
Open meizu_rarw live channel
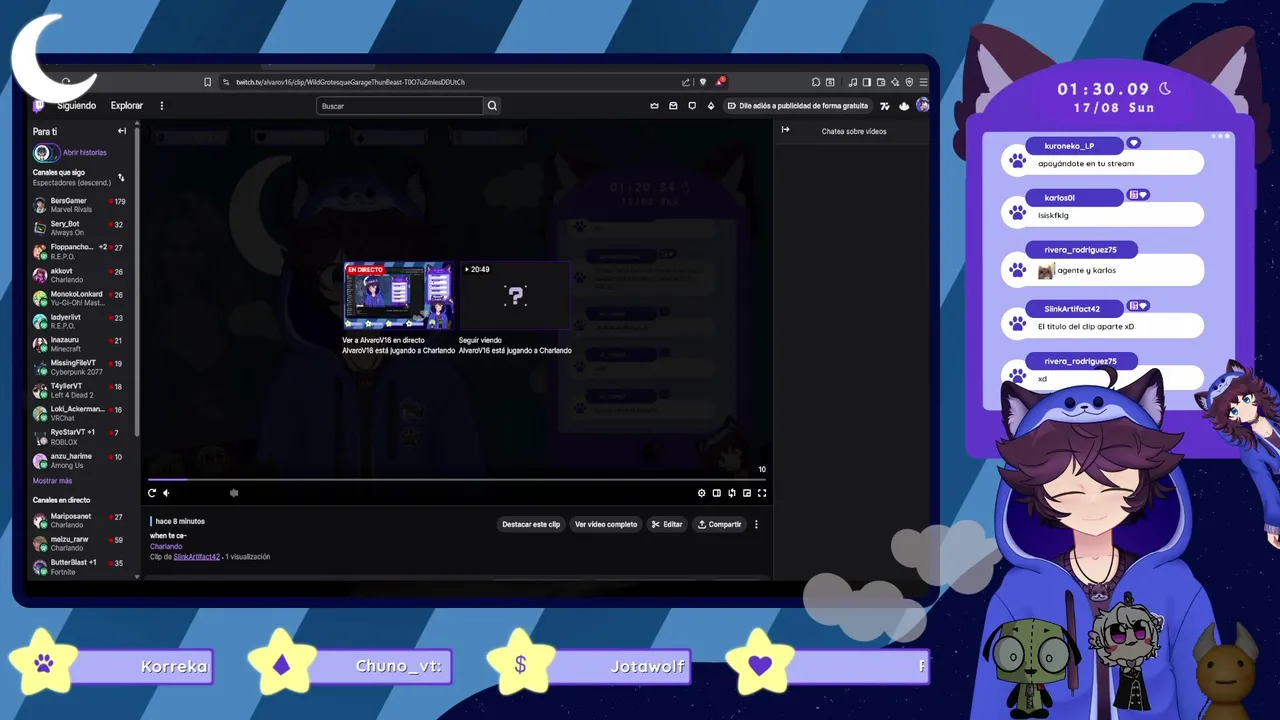pyautogui.click(x=79, y=543)
